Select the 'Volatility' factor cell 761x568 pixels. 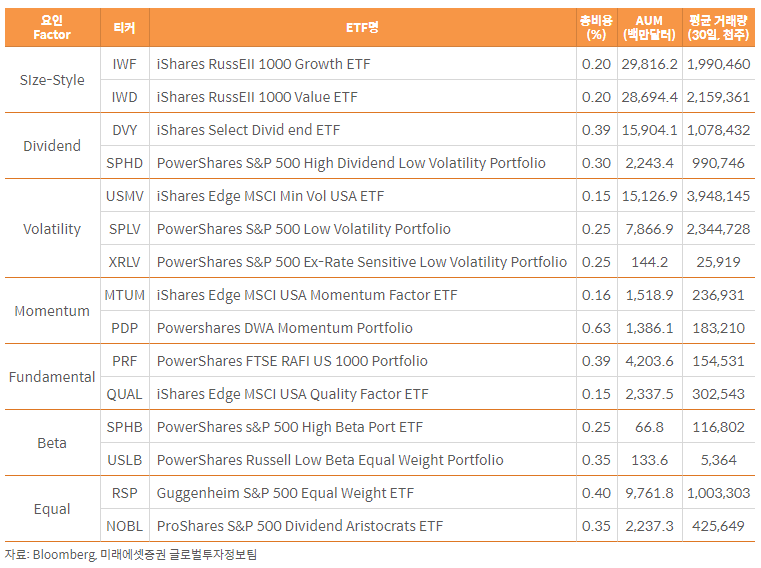click(x=52, y=229)
